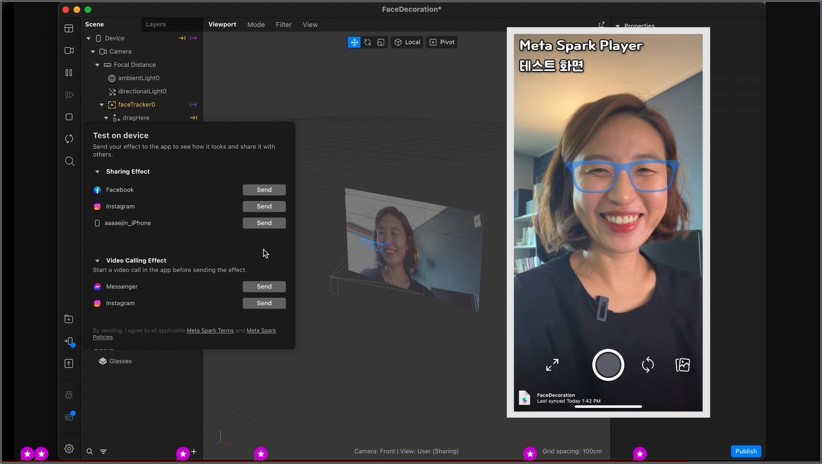Open the gallery icon in the player
This screenshot has height=464, width=822.
(x=683, y=365)
